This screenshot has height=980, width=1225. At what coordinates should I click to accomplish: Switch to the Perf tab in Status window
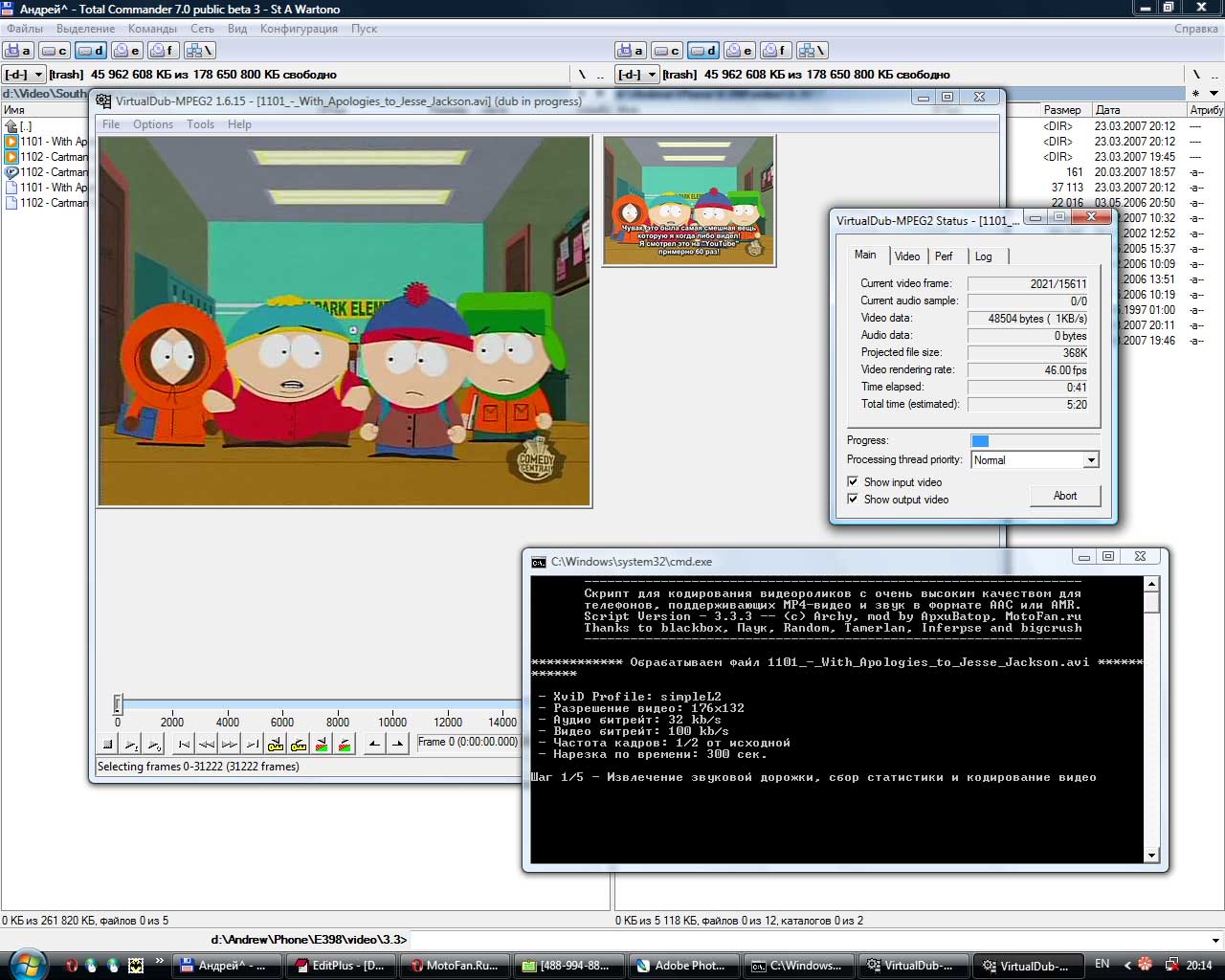[944, 256]
